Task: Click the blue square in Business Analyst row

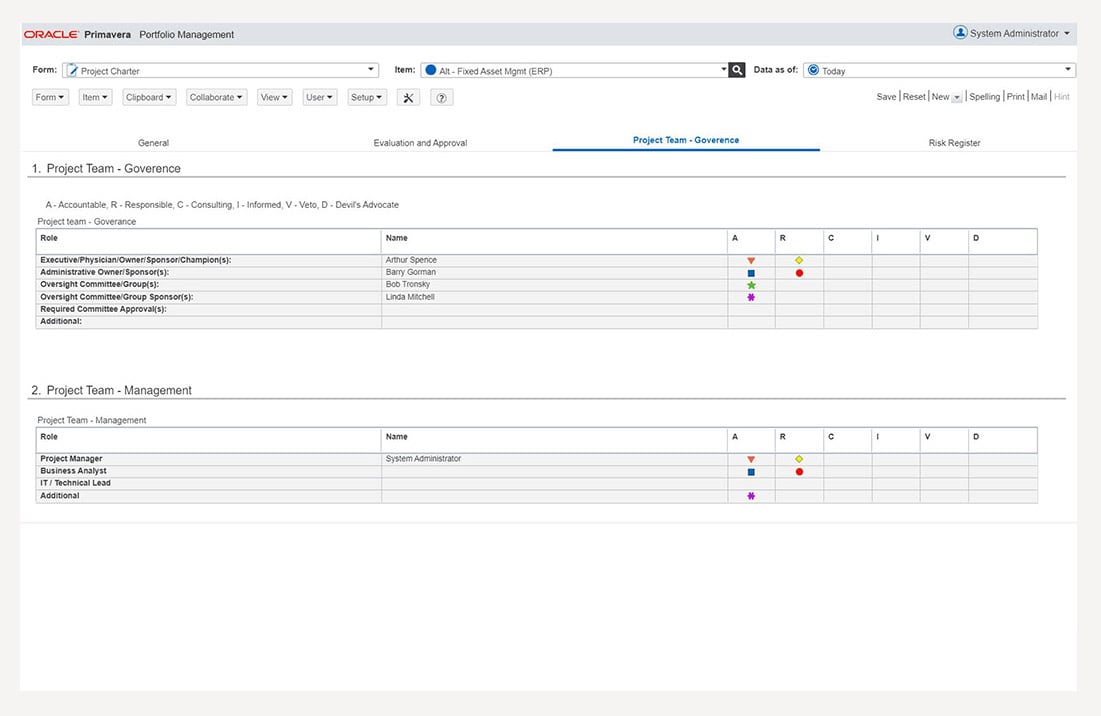Action: [x=751, y=472]
